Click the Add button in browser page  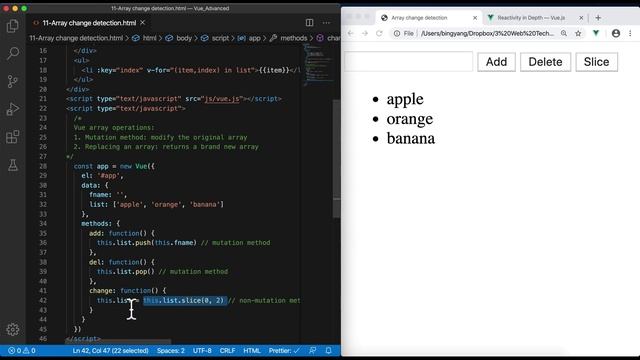click(x=496, y=62)
